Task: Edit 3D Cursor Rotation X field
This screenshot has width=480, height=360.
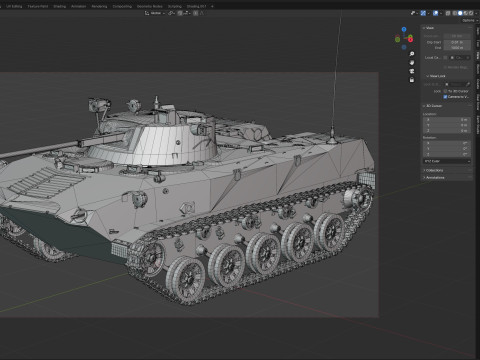Action: 447,143
